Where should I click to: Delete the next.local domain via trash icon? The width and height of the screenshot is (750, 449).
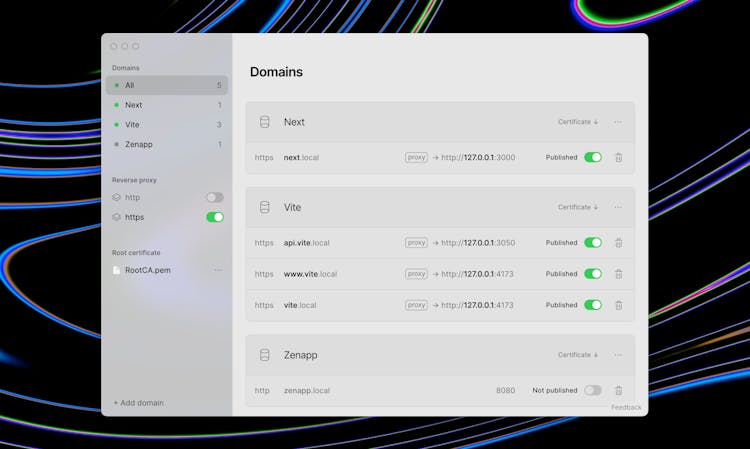point(618,157)
